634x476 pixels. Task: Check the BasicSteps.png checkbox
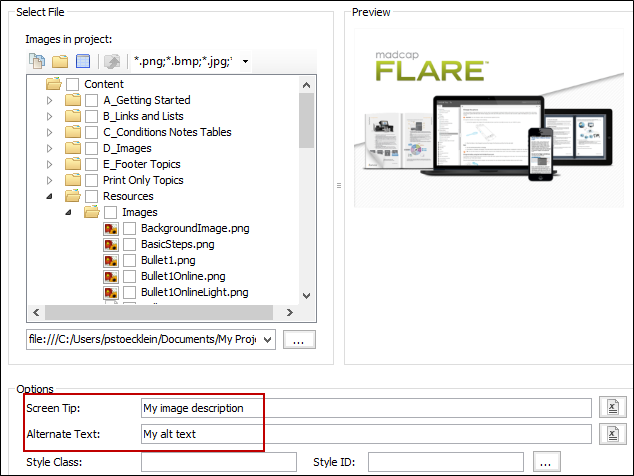(x=129, y=244)
